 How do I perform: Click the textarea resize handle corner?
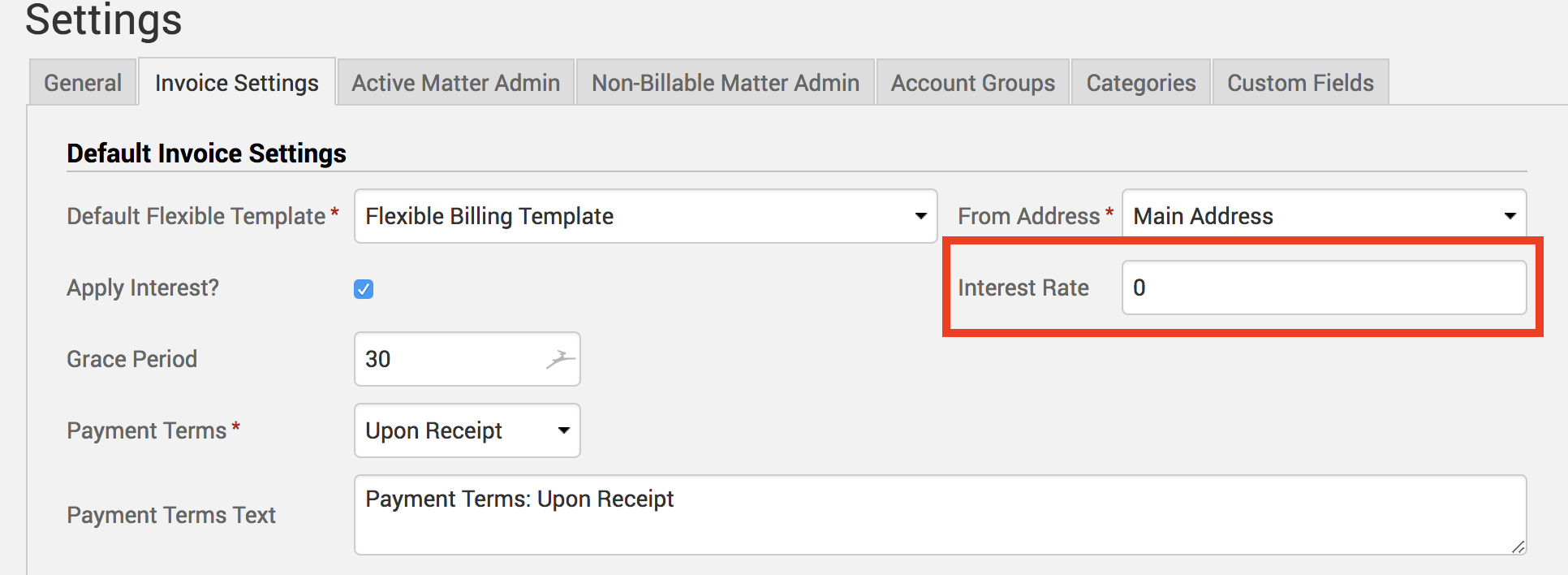click(x=1518, y=547)
